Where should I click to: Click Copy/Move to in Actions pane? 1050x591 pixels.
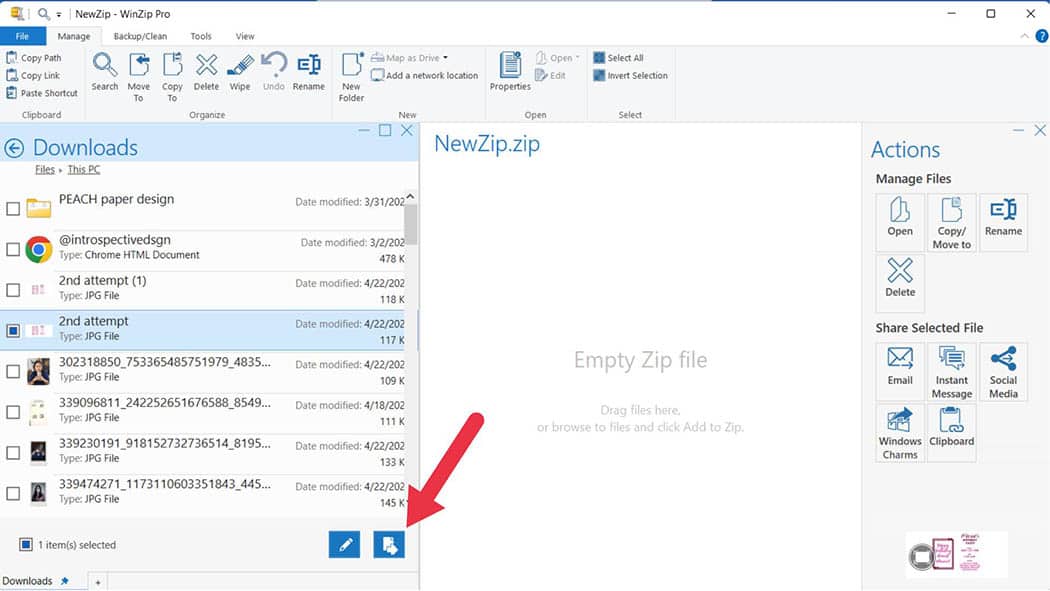(952, 223)
